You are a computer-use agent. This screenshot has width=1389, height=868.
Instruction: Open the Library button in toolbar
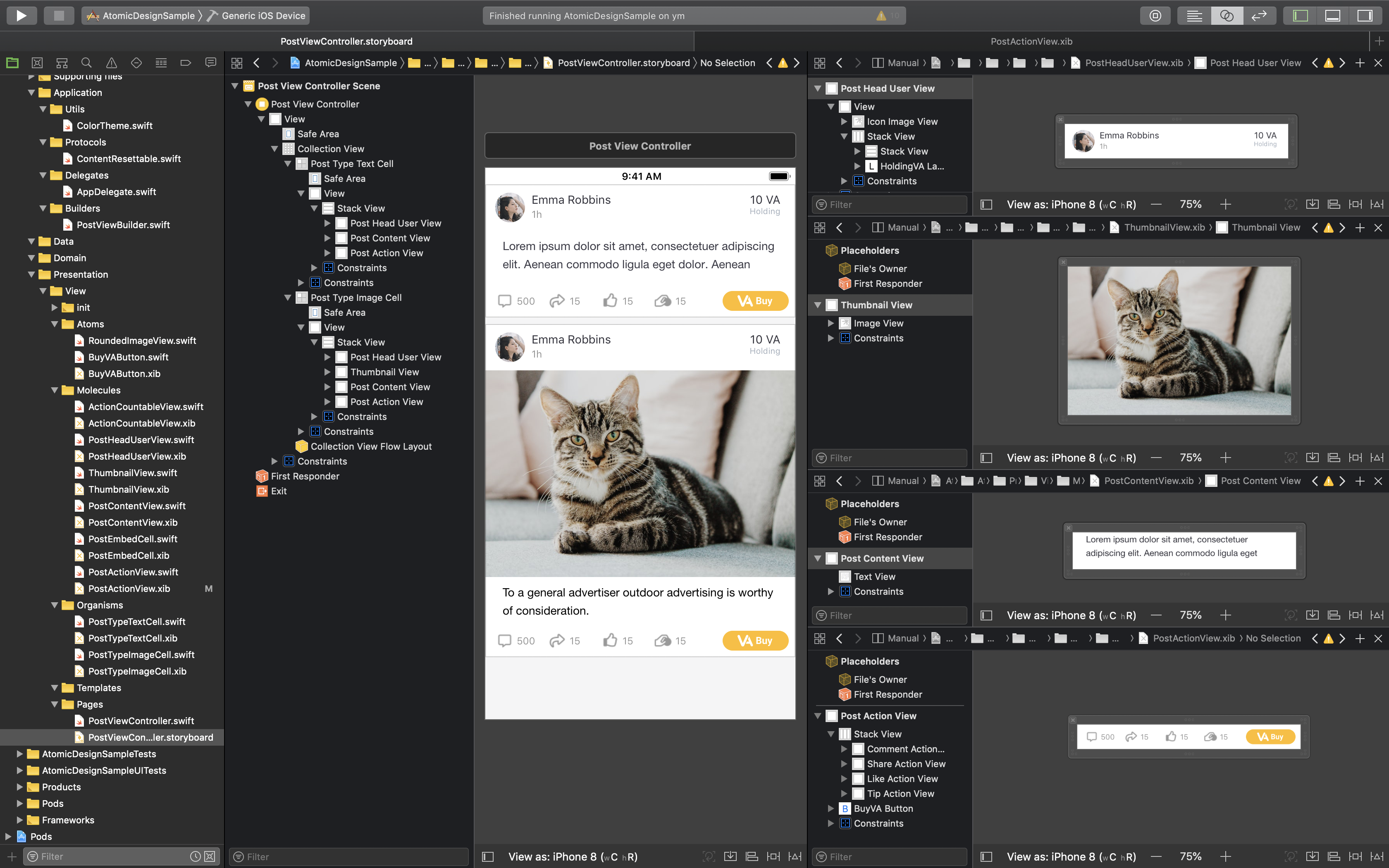pyautogui.click(x=1155, y=16)
